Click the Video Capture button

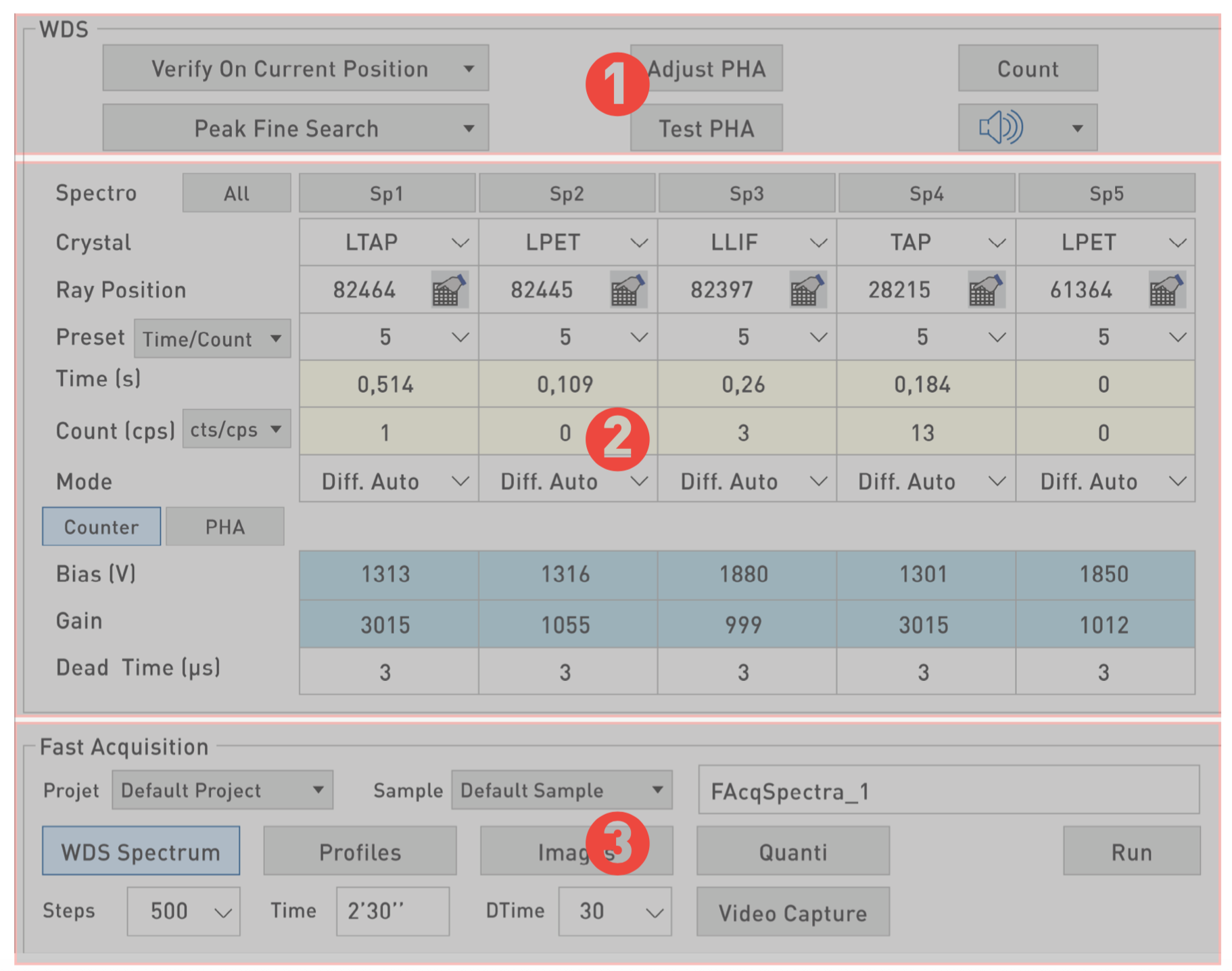pos(792,912)
